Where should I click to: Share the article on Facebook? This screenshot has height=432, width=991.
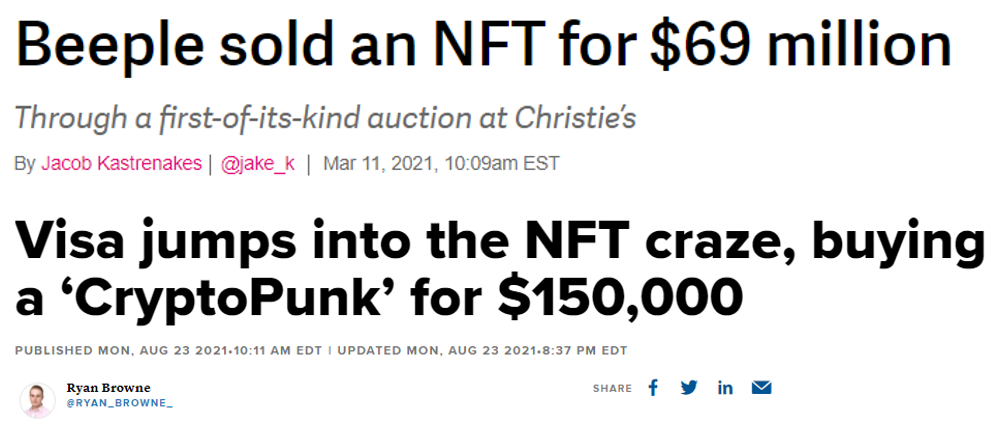[x=653, y=388]
